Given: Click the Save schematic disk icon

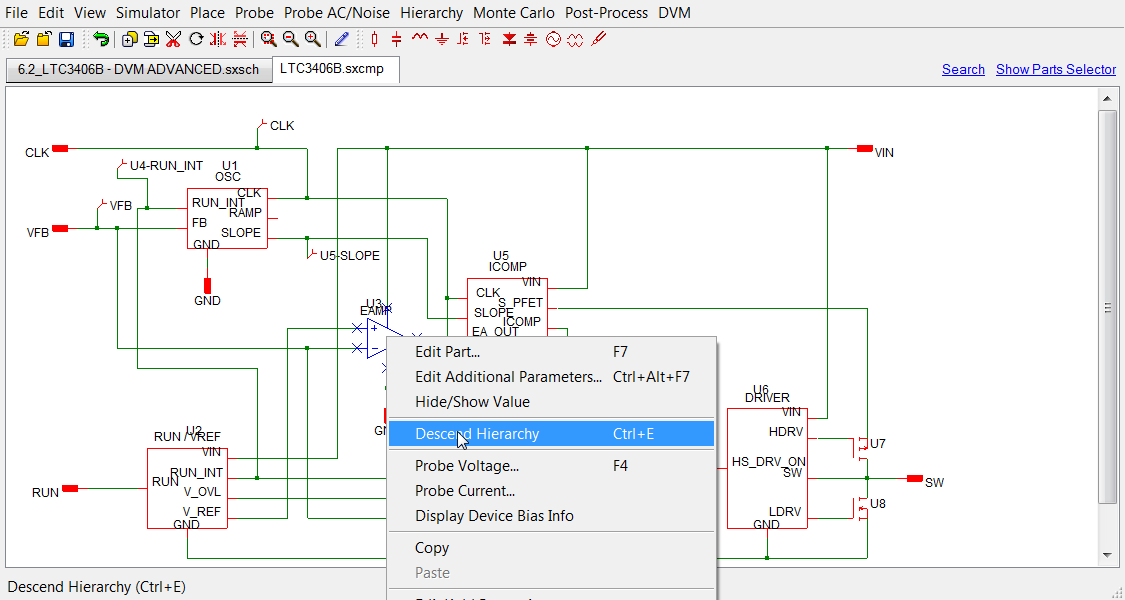Looking at the screenshot, I should 66,39.
